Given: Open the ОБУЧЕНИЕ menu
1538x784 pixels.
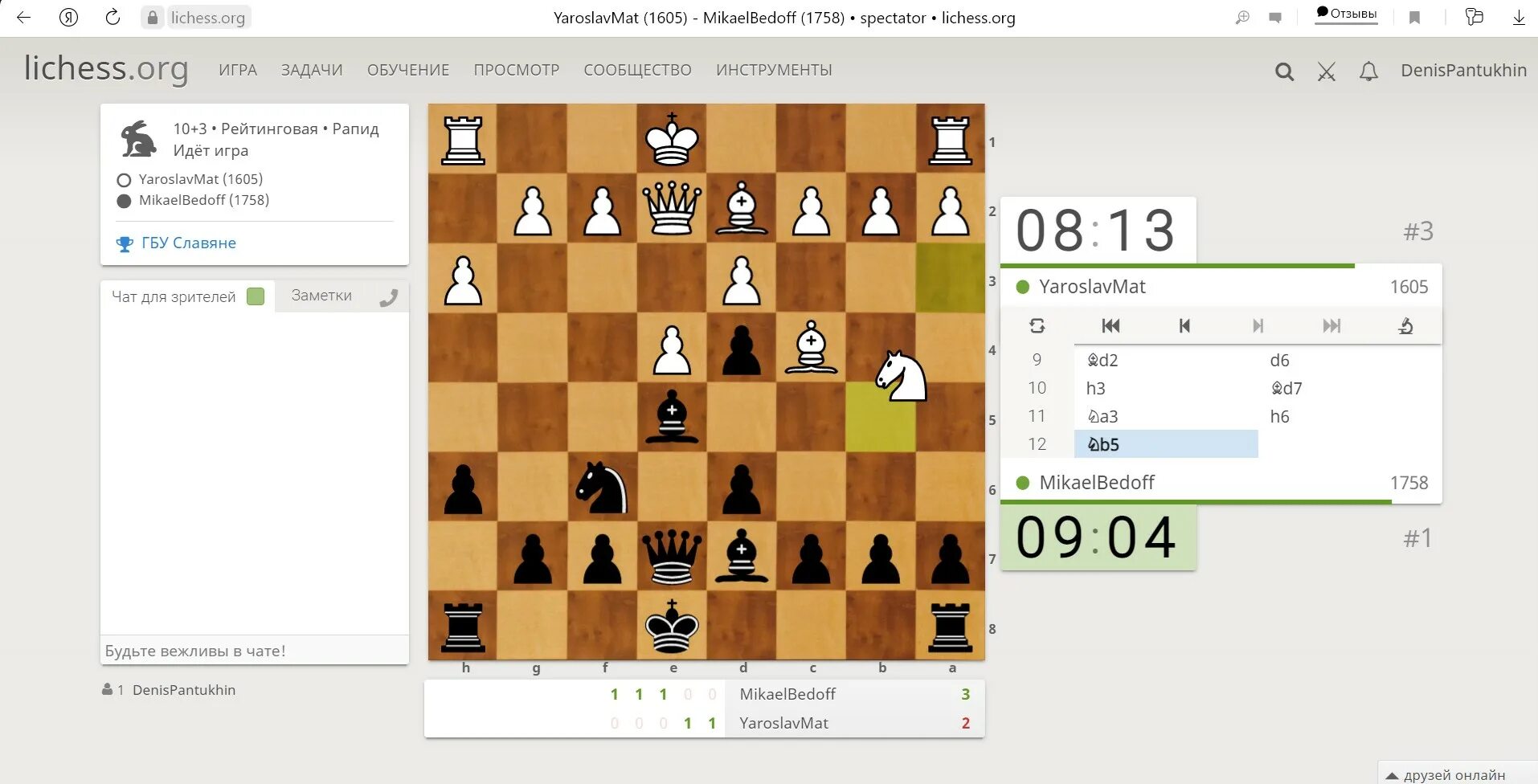Looking at the screenshot, I should 408,70.
